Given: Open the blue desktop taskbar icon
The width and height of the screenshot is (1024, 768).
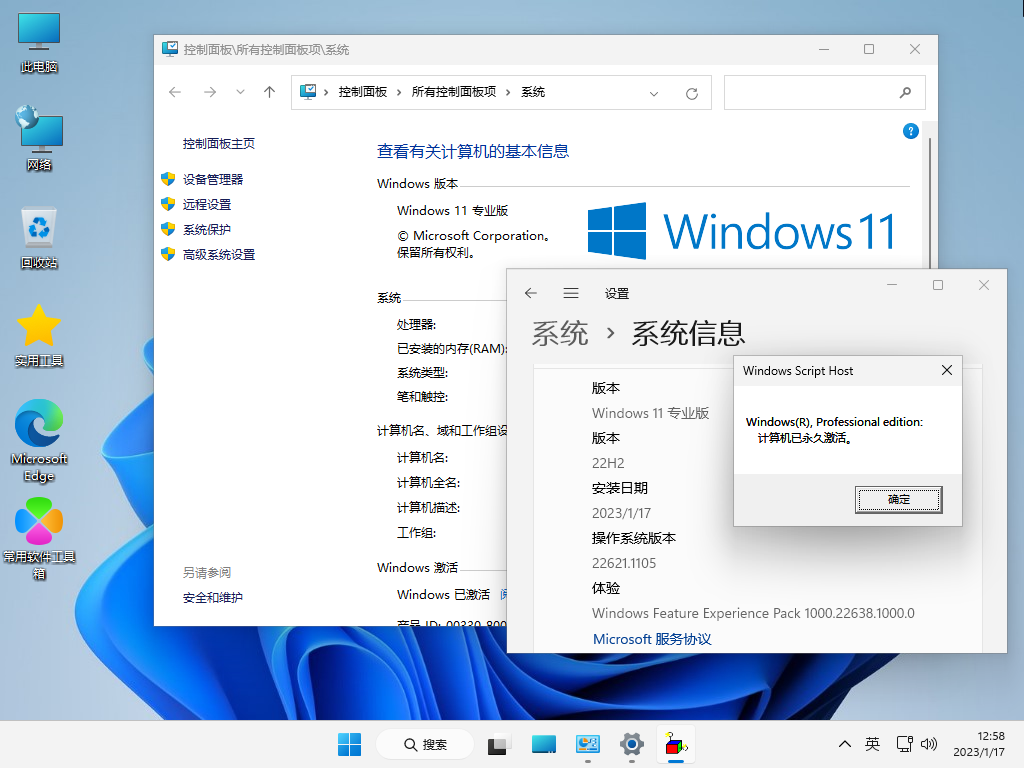Looking at the screenshot, I should (543, 744).
